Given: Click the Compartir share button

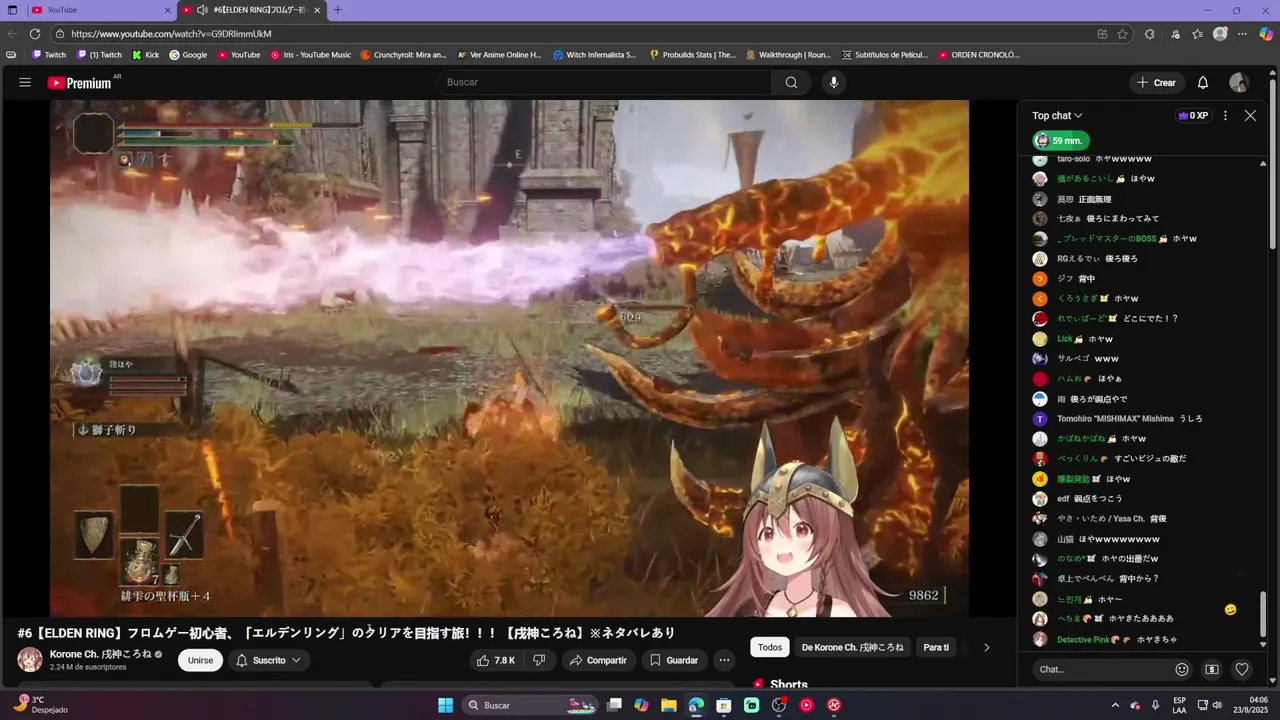Looking at the screenshot, I should [x=598, y=660].
